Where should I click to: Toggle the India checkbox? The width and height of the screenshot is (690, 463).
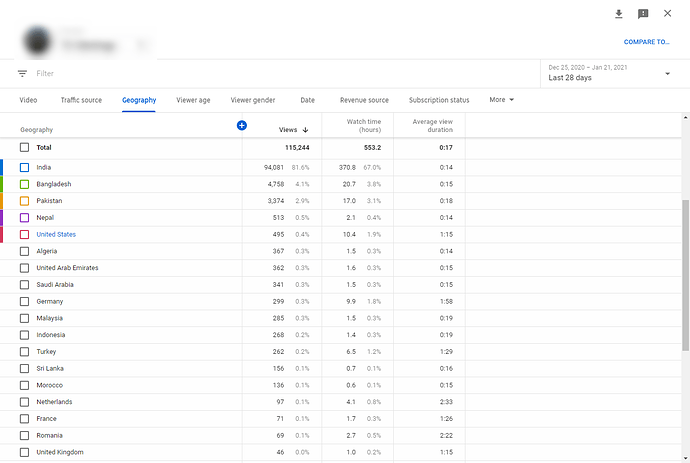[x=25, y=167]
